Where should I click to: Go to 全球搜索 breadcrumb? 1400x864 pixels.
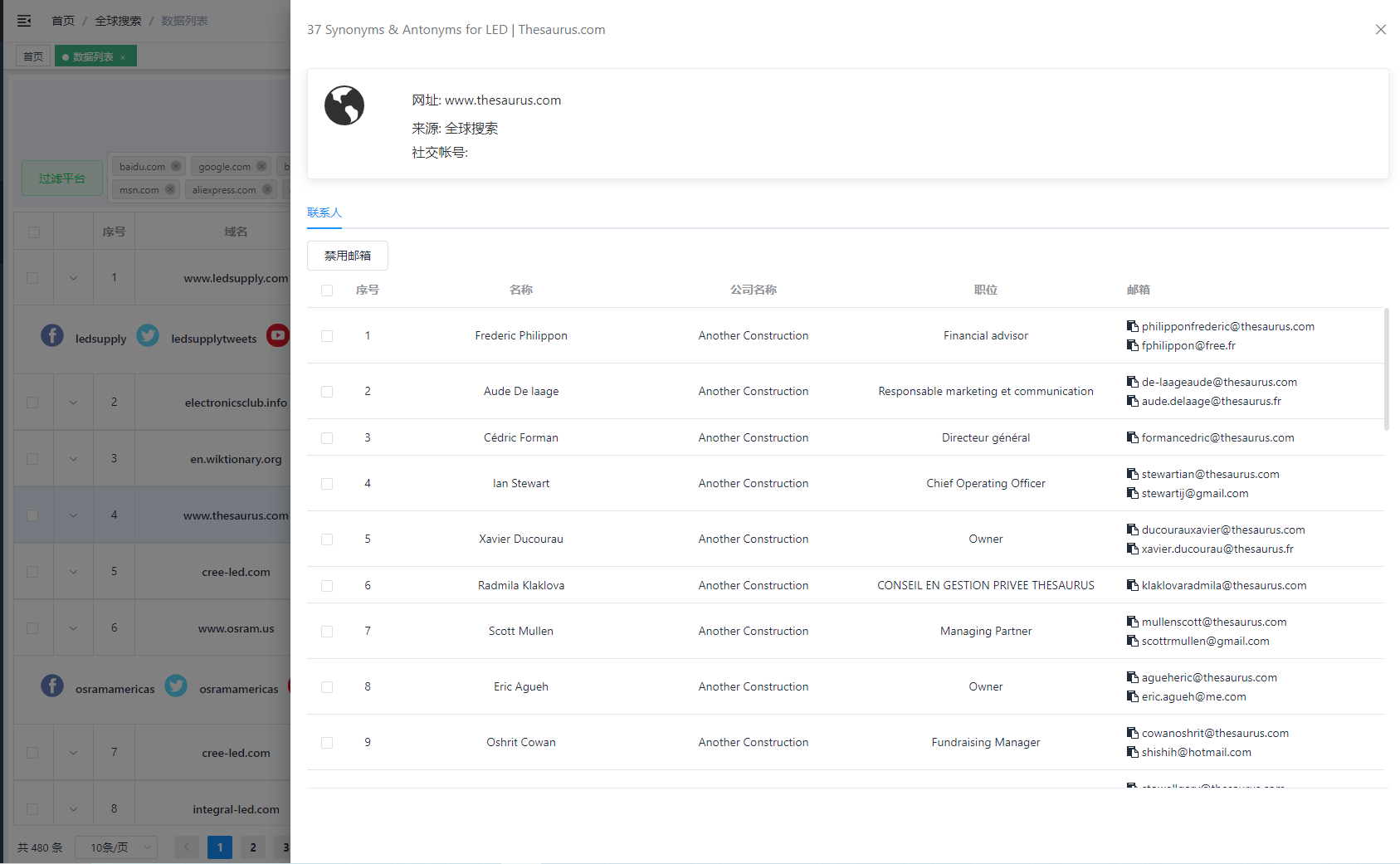(118, 21)
